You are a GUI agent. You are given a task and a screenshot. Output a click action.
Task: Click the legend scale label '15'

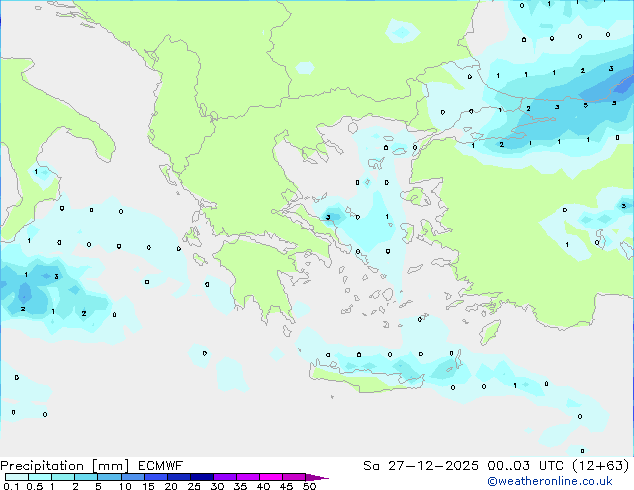tap(148, 486)
